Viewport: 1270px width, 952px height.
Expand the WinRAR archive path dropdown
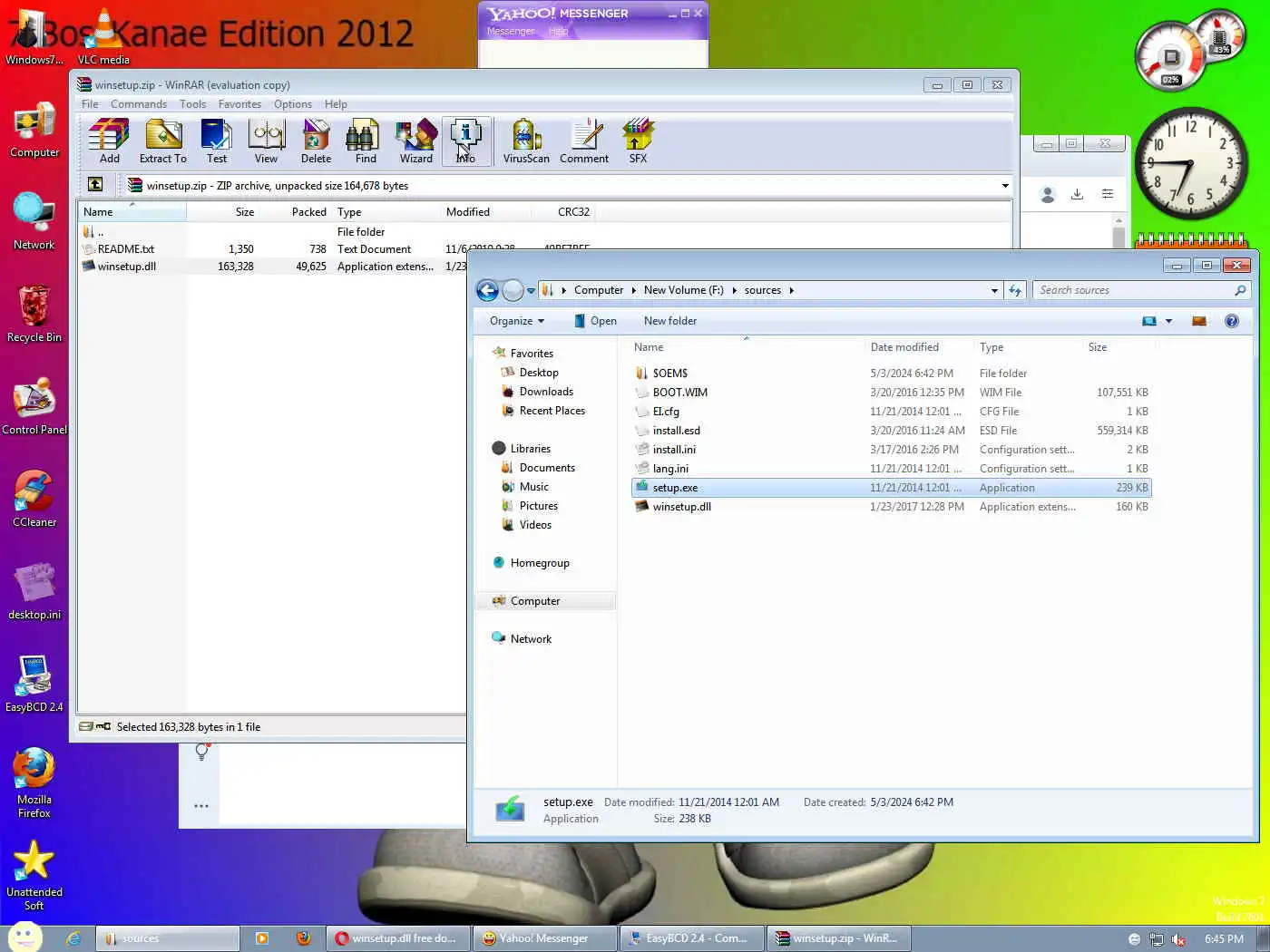coord(1004,186)
